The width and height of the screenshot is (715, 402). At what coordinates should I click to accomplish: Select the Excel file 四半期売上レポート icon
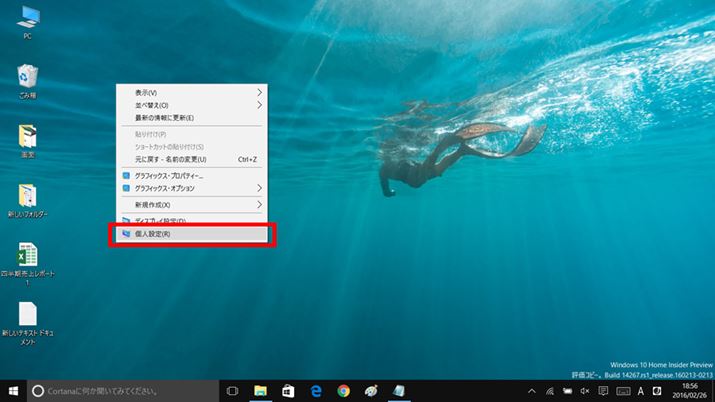point(27,254)
